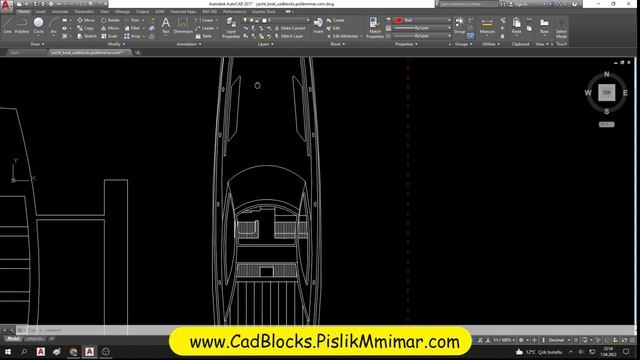This screenshot has height=360, width=640.
Task: Add a new drawing tab with plus
Action: pyautogui.click(x=138, y=53)
